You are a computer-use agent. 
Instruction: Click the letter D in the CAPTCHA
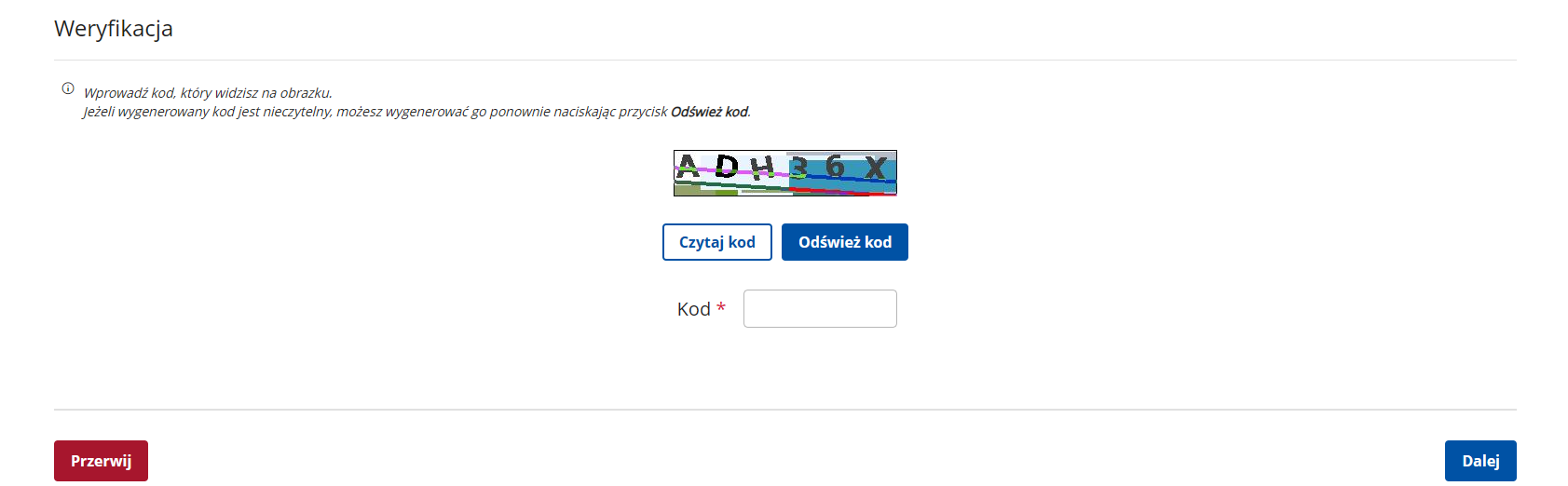[727, 166]
